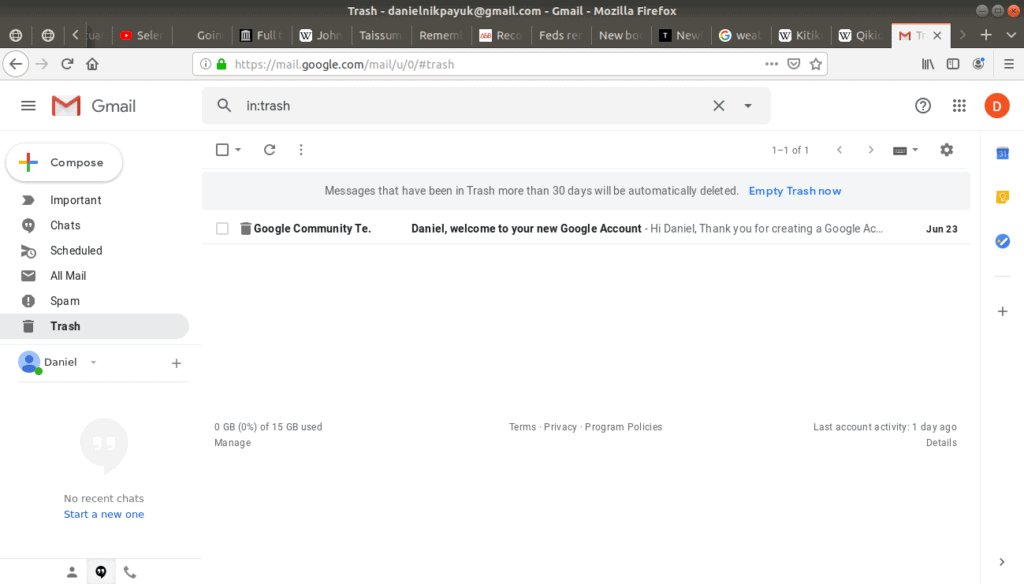Open Gmail settings gear
Viewport: 1024px width, 584px height.
(946, 150)
